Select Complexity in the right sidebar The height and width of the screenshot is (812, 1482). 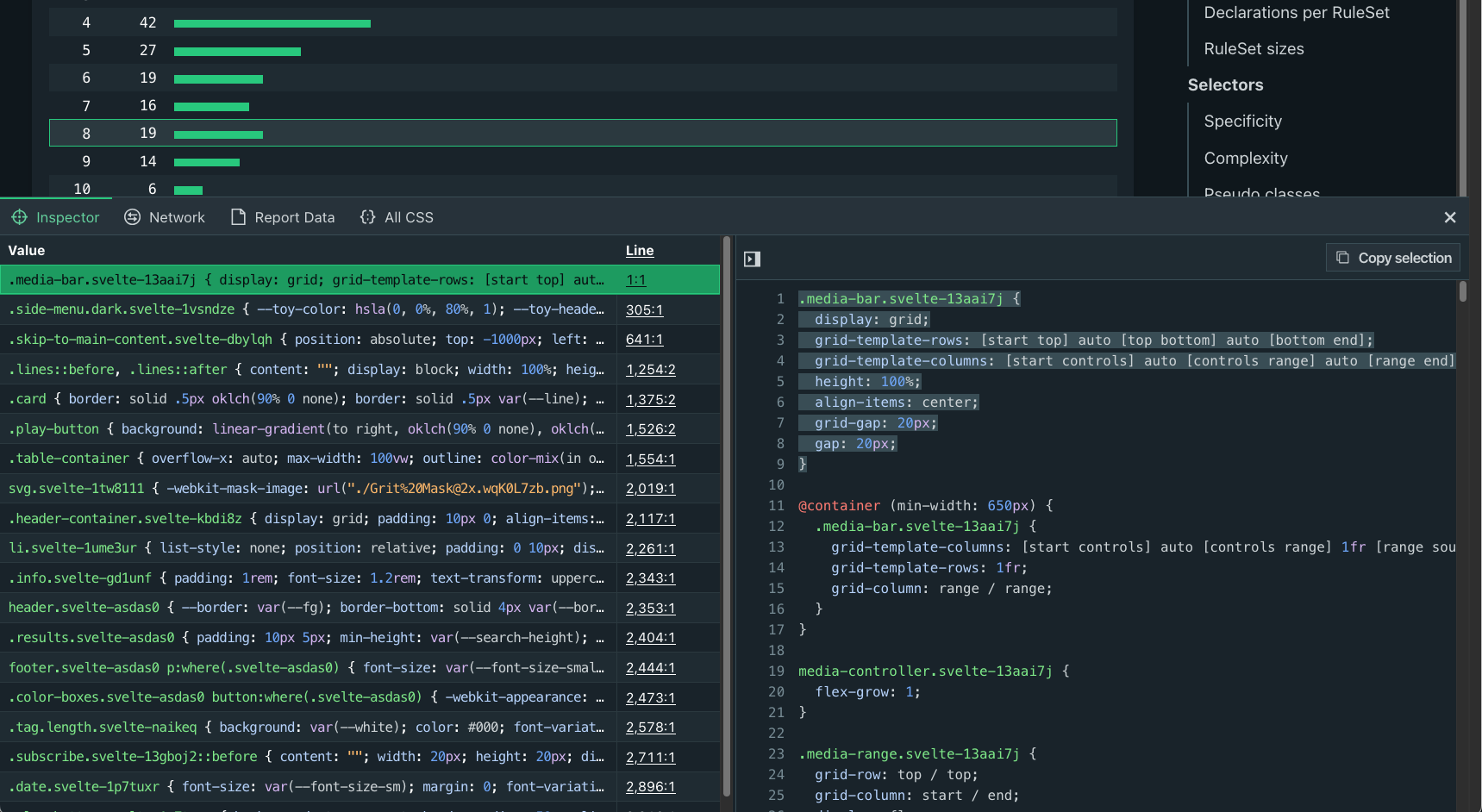pyautogui.click(x=1245, y=158)
